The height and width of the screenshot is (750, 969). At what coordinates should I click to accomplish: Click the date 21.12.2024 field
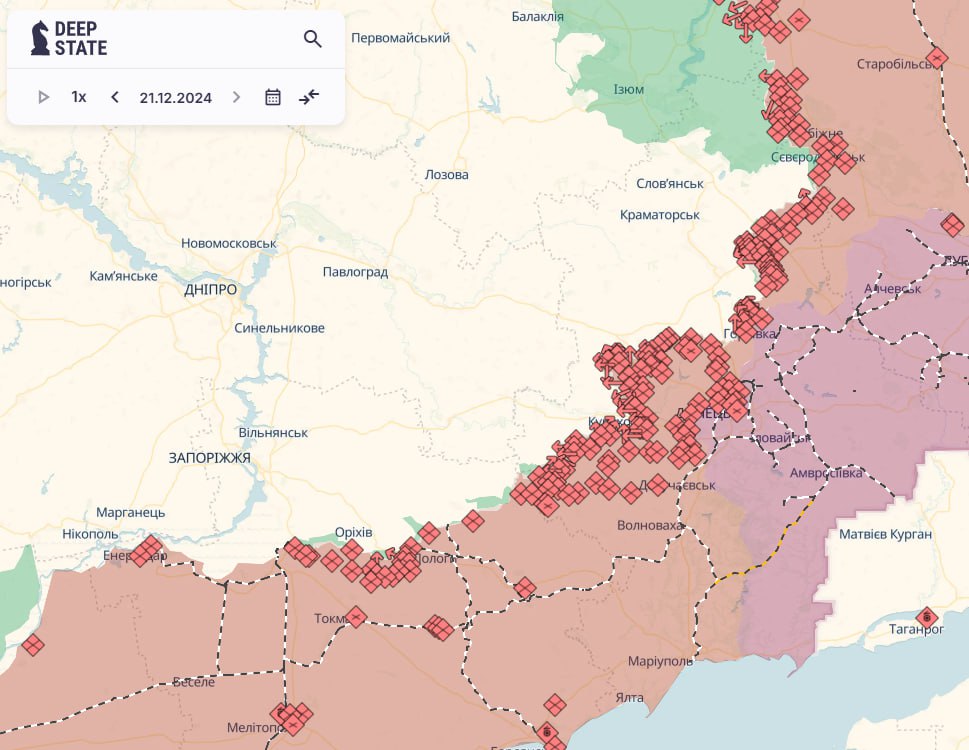click(x=176, y=98)
